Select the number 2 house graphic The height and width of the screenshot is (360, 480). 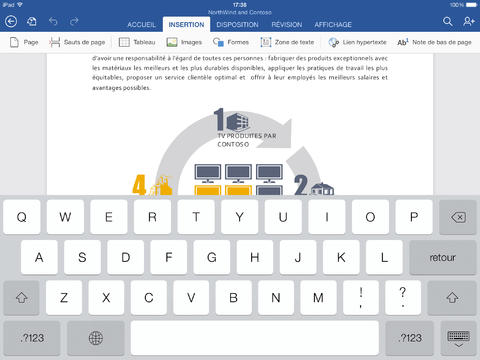(314, 185)
